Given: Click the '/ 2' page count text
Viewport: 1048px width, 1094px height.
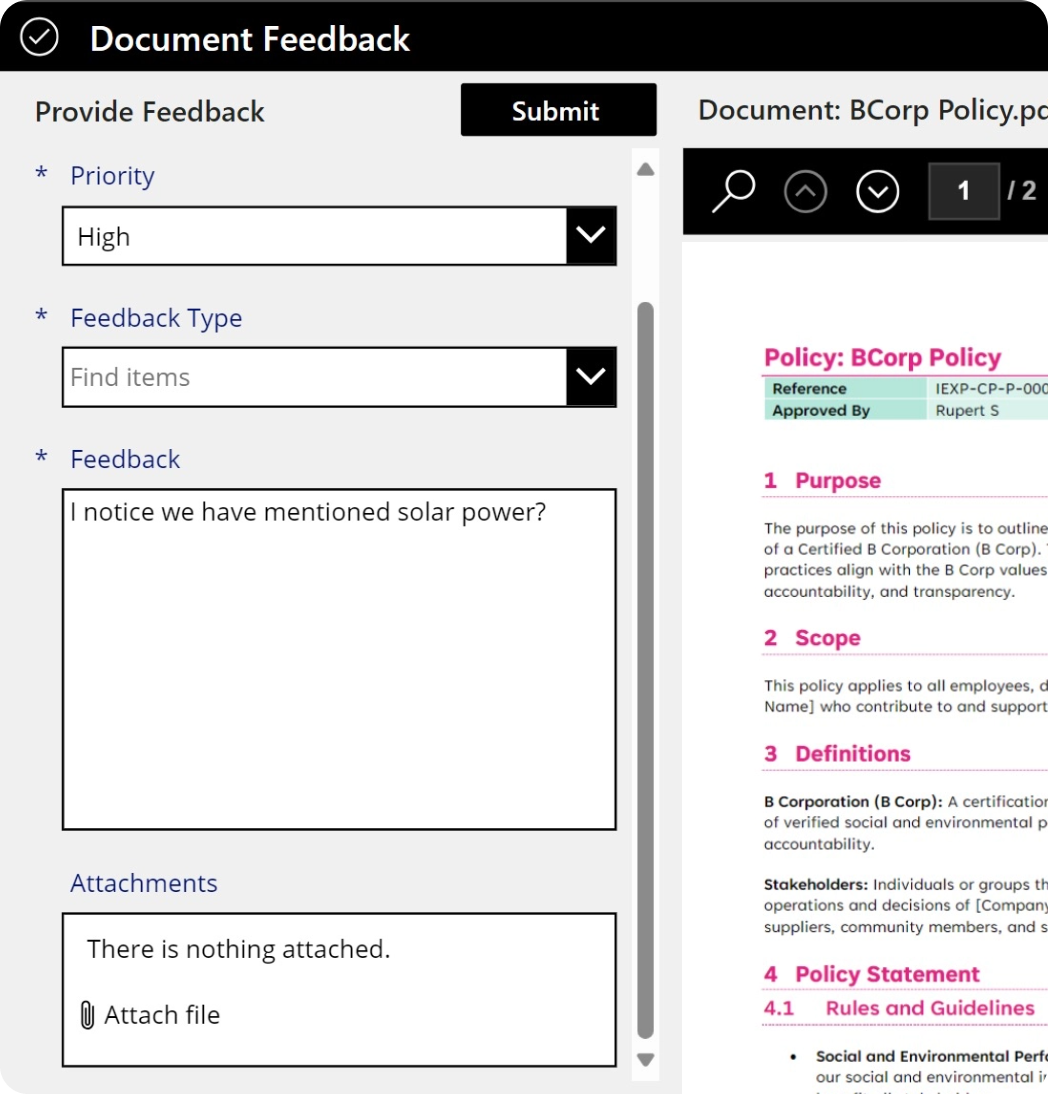Looking at the screenshot, I should coord(1021,190).
